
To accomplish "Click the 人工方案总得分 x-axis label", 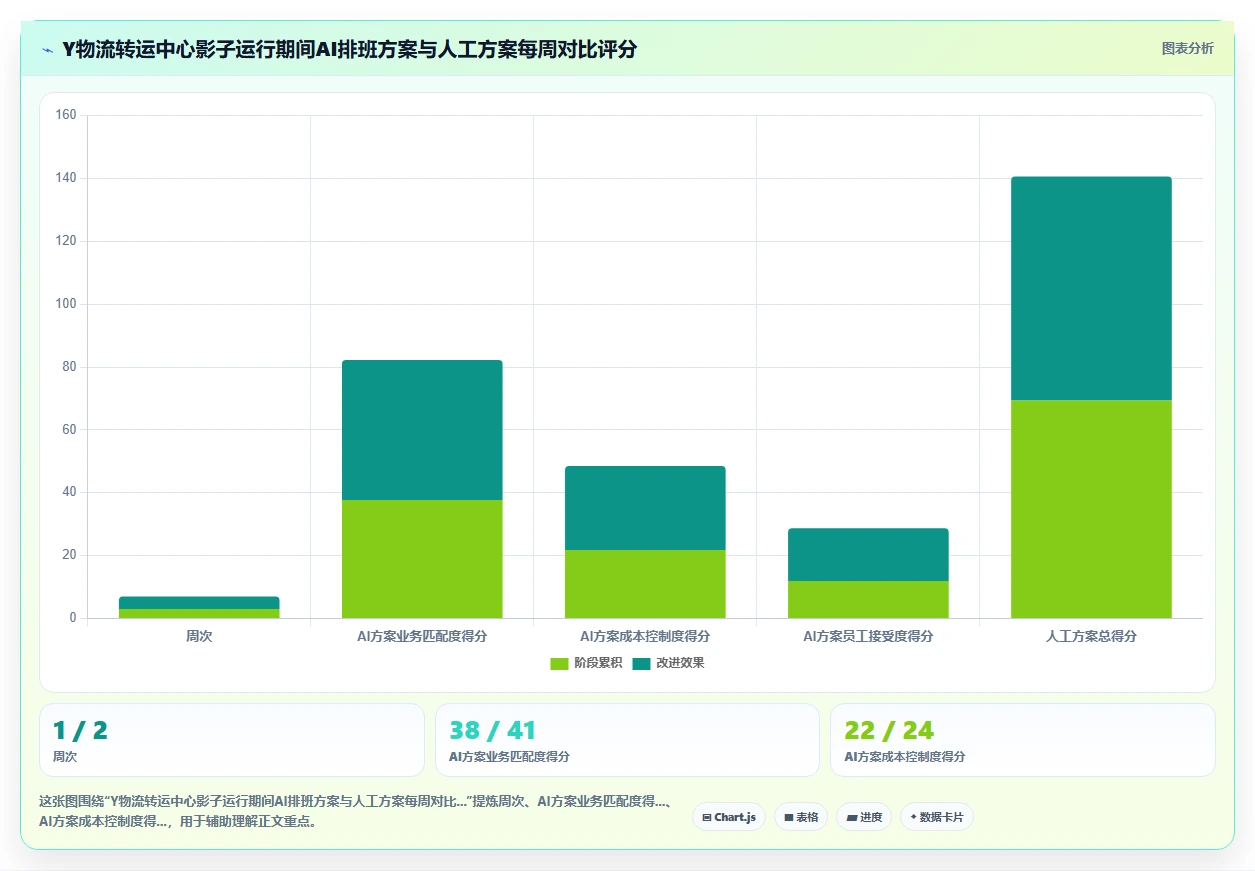I will click(1091, 636).
